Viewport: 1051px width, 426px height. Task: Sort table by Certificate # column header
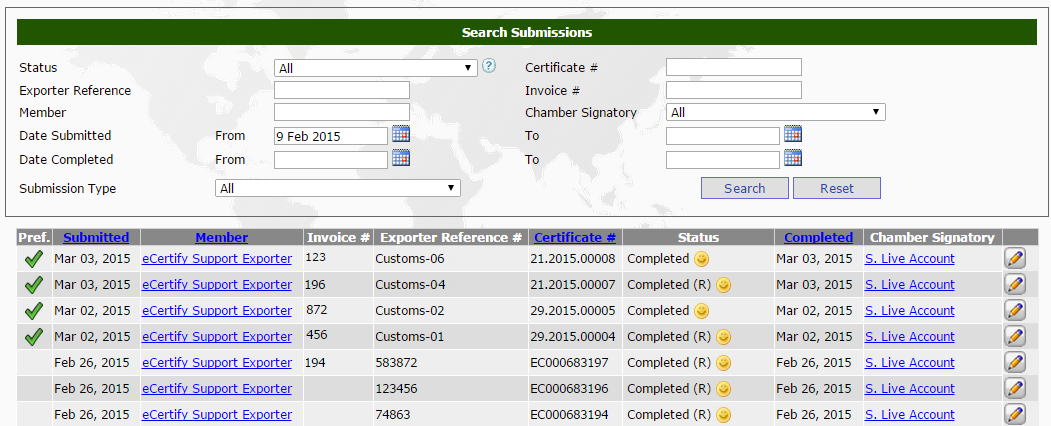[575, 237]
